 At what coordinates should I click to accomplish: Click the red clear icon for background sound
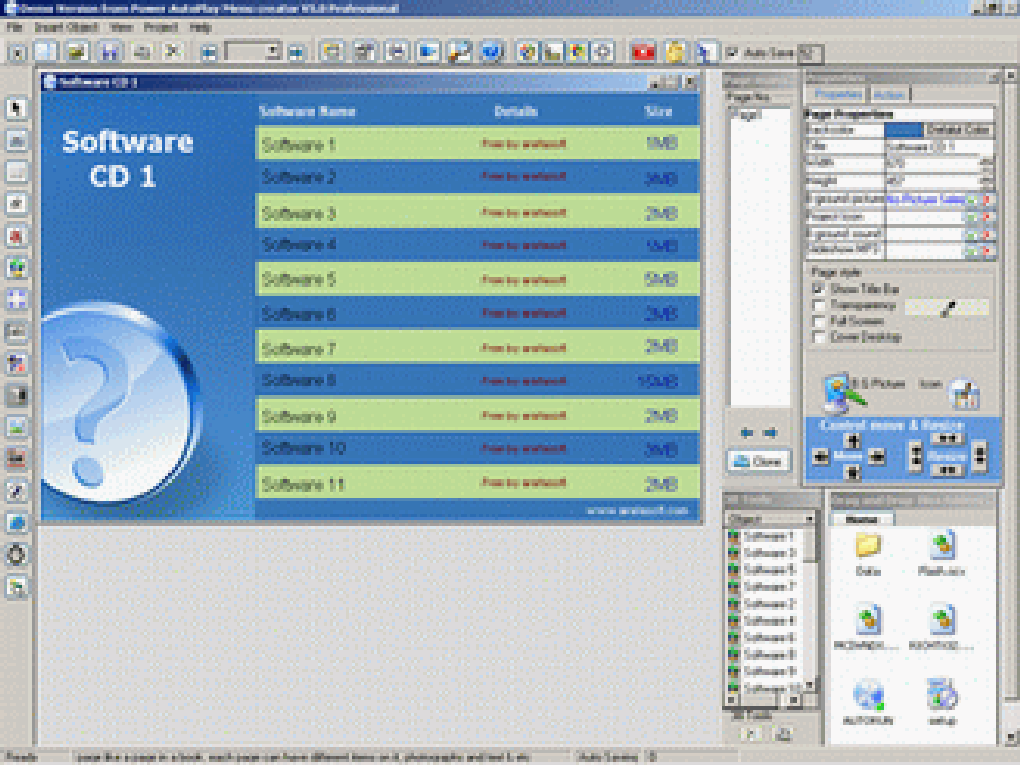tap(987, 234)
